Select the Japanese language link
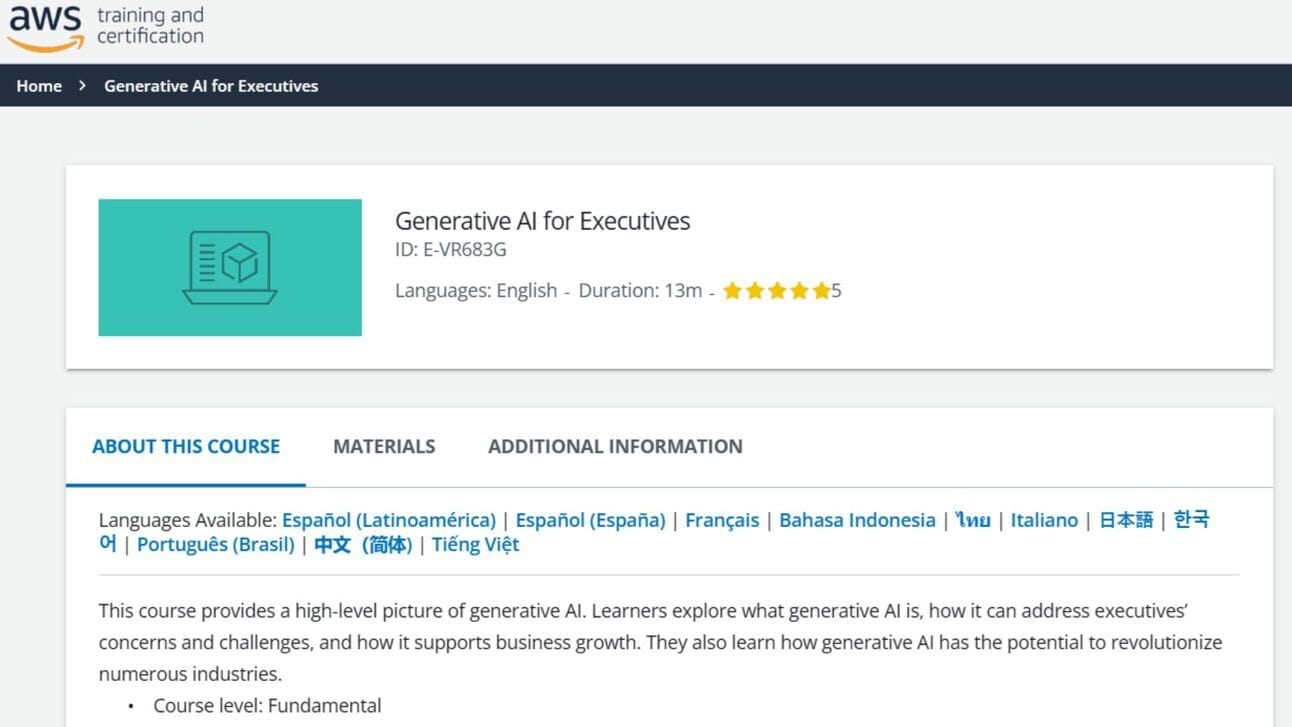1292x727 pixels. (1126, 520)
